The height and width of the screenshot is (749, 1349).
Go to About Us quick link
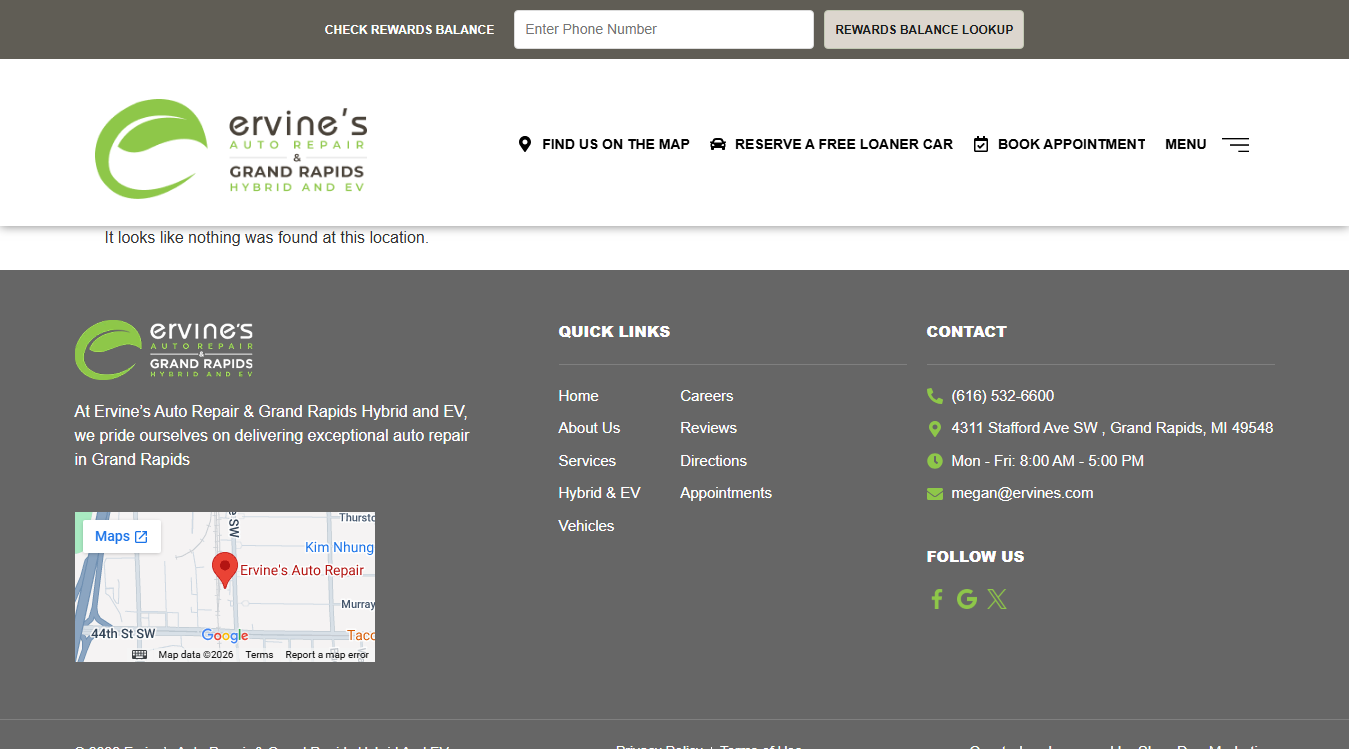tap(589, 428)
